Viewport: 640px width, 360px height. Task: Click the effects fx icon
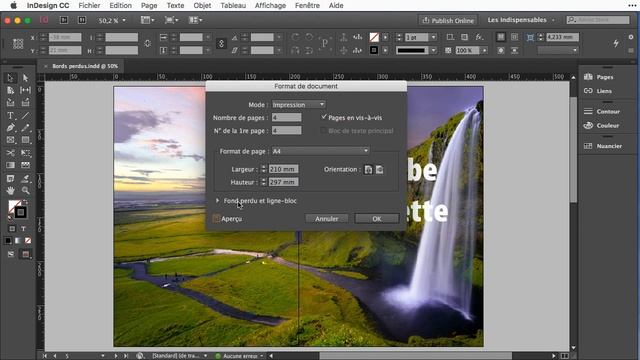[x=479, y=37]
